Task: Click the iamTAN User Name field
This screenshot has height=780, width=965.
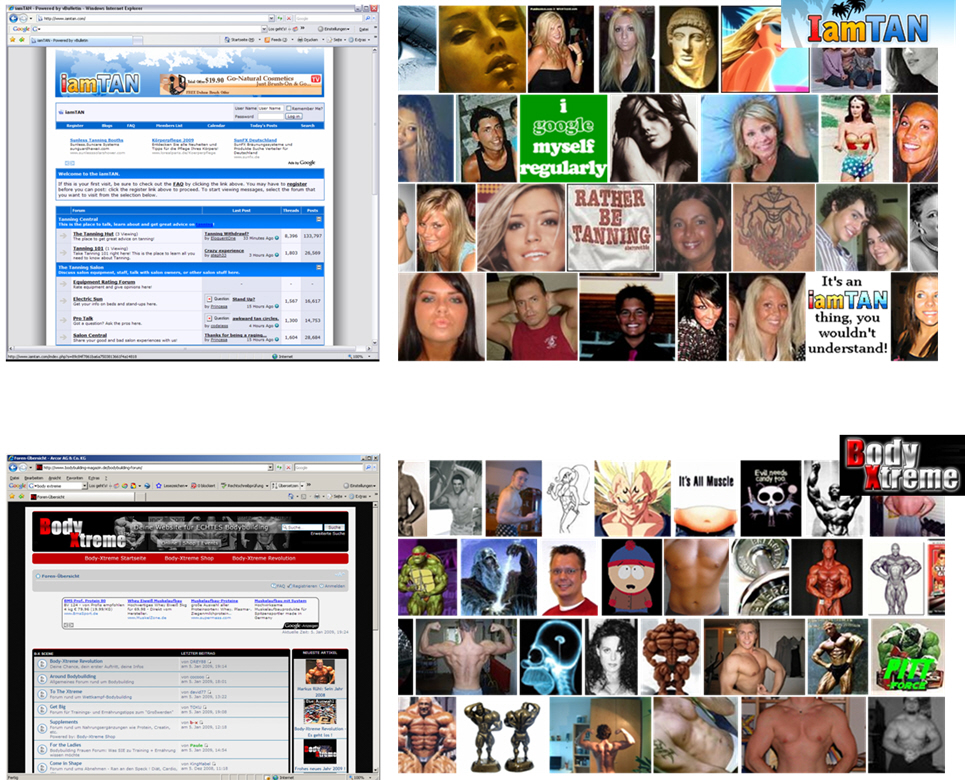Action: tap(270, 108)
